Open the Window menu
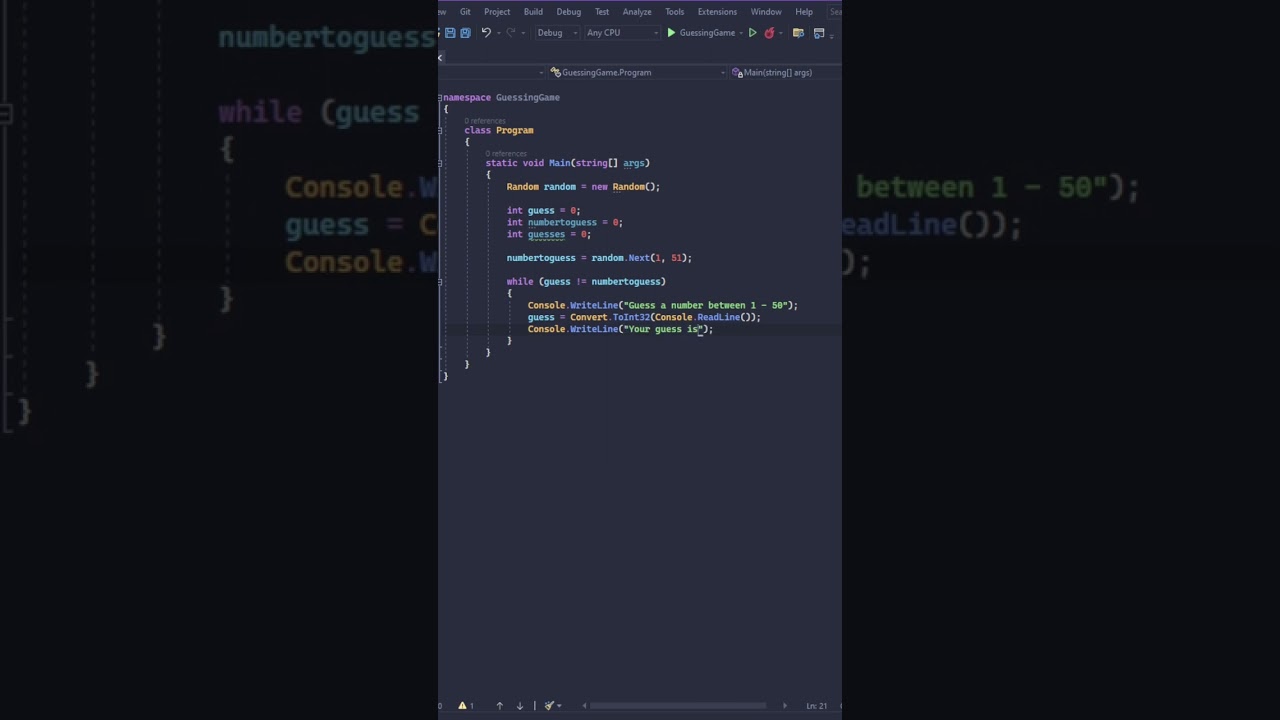The width and height of the screenshot is (1280, 720). tap(766, 12)
